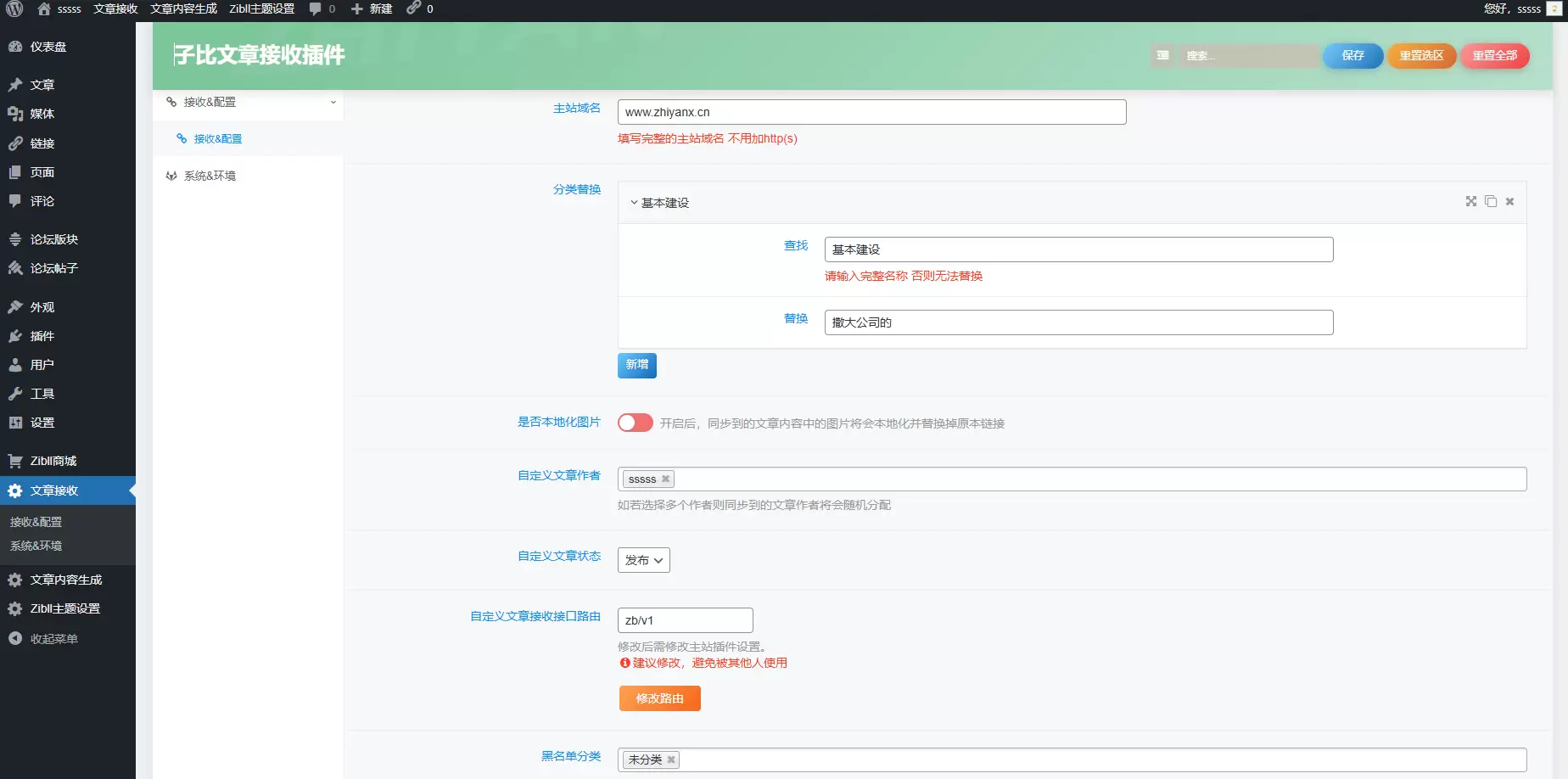Click the 新增 add button
The image size is (1568, 779).
(637, 365)
